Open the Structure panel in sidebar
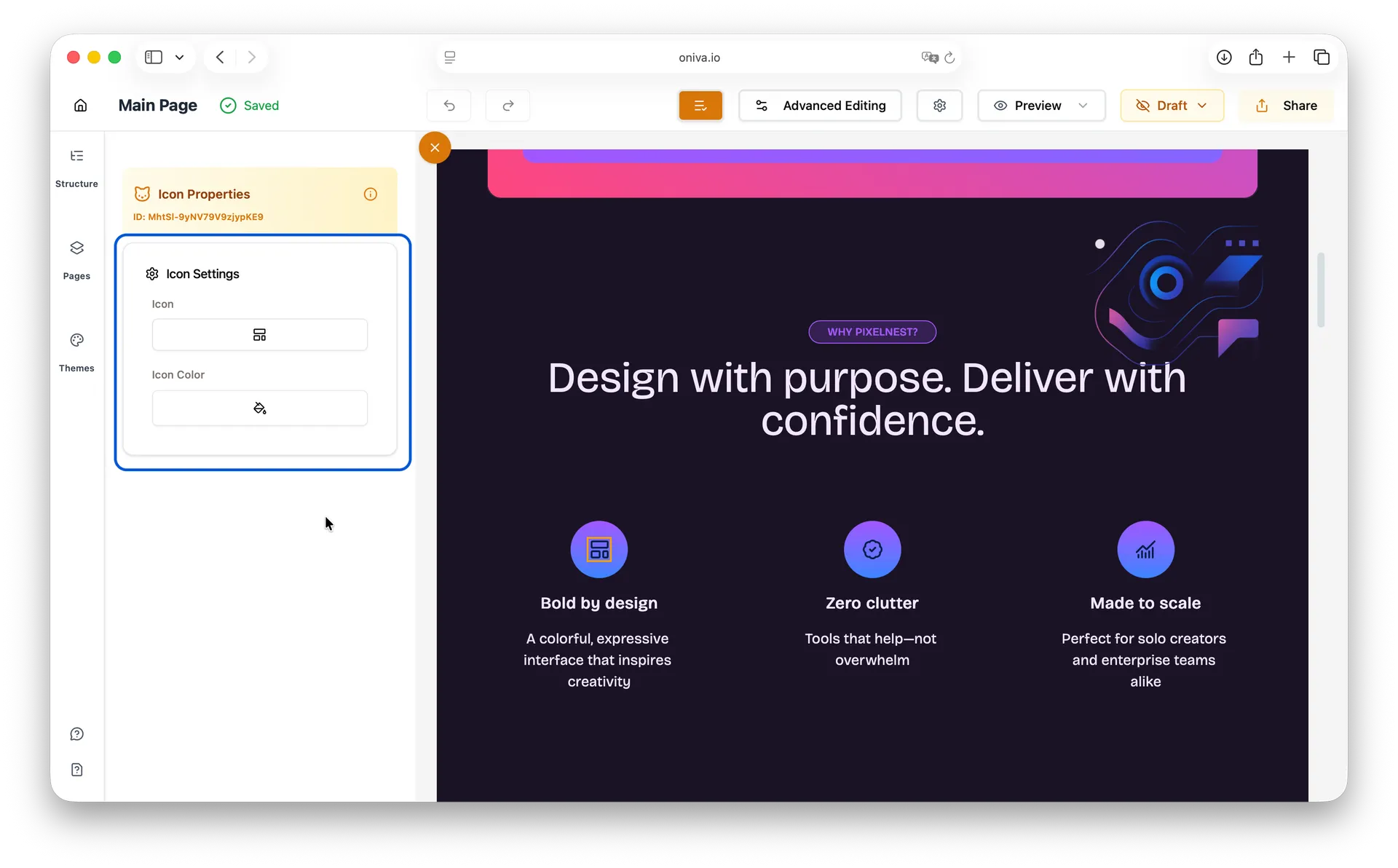Image resolution: width=1398 pixels, height=868 pixels. [76, 167]
